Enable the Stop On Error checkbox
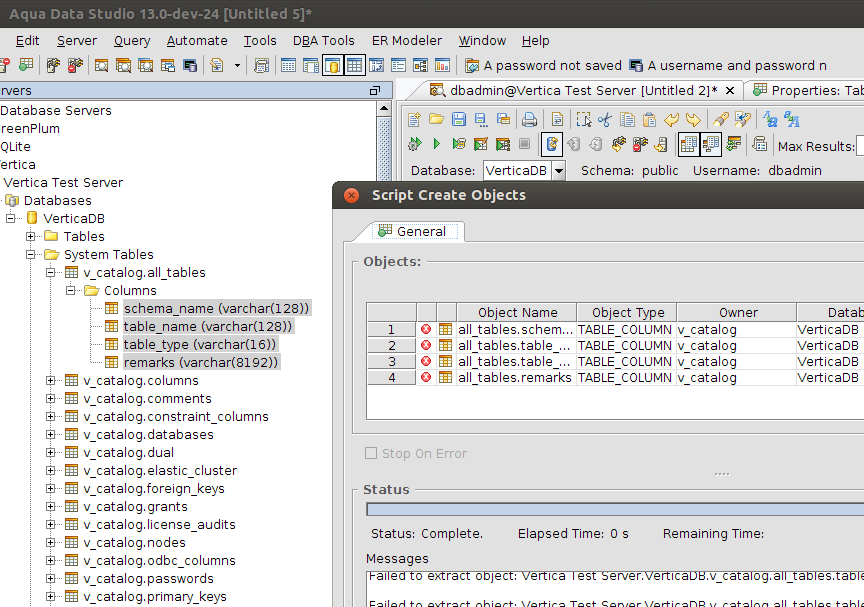This screenshot has height=607, width=864. tap(372, 453)
